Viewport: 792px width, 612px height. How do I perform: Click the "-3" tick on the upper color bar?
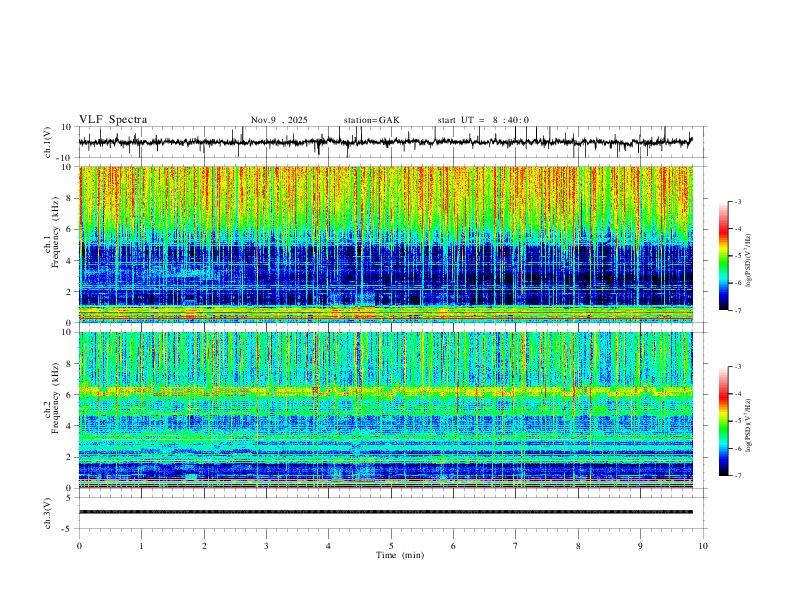[x=737, y=201]
